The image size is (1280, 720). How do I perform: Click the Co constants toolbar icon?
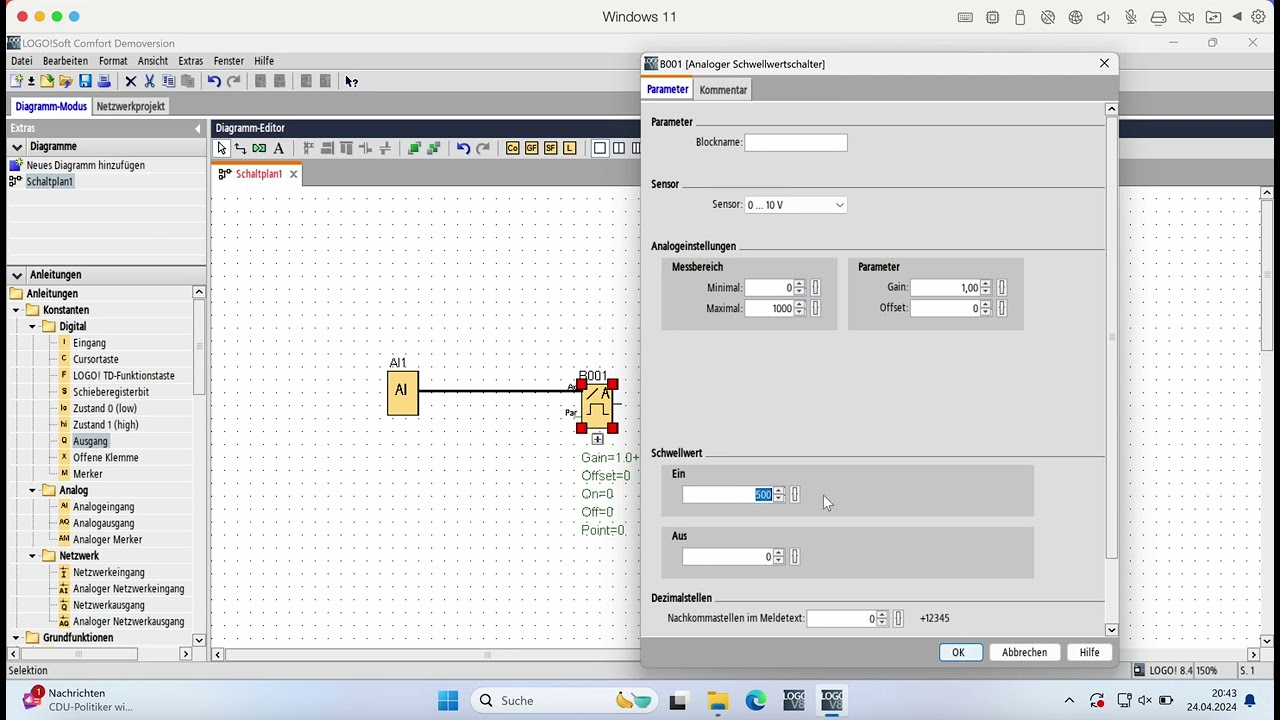[513, 148]
